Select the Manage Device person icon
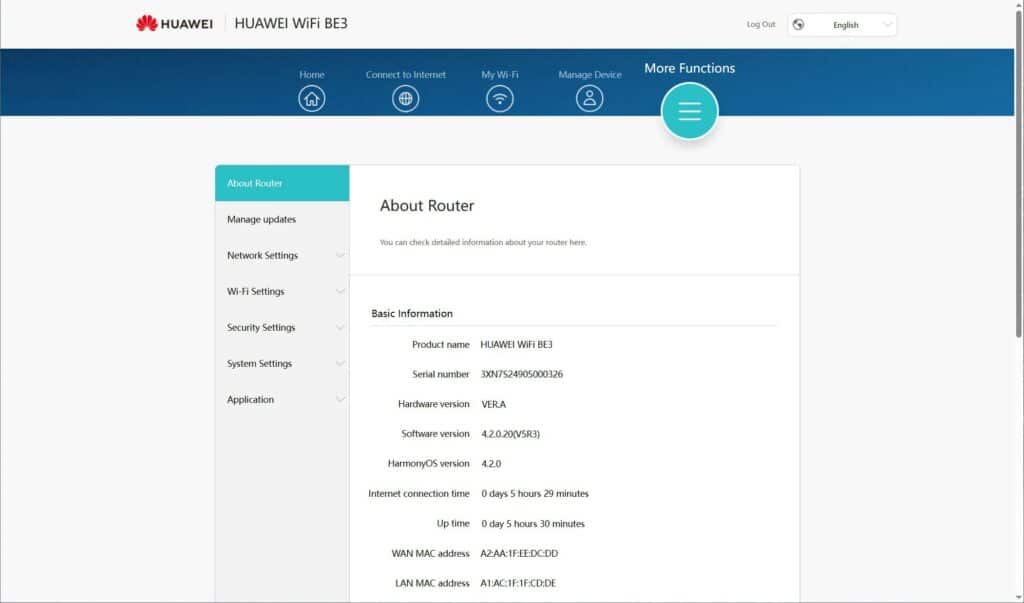The image size is (1024, 603). tap(590, 99)
